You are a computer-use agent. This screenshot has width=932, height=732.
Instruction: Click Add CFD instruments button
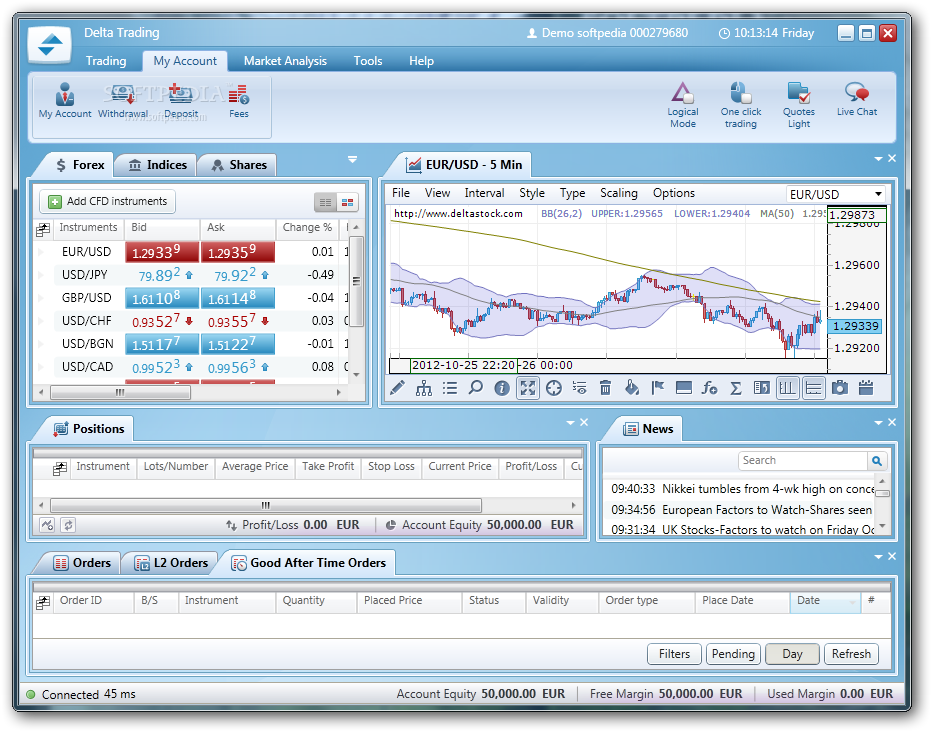[x=108, y=201]
